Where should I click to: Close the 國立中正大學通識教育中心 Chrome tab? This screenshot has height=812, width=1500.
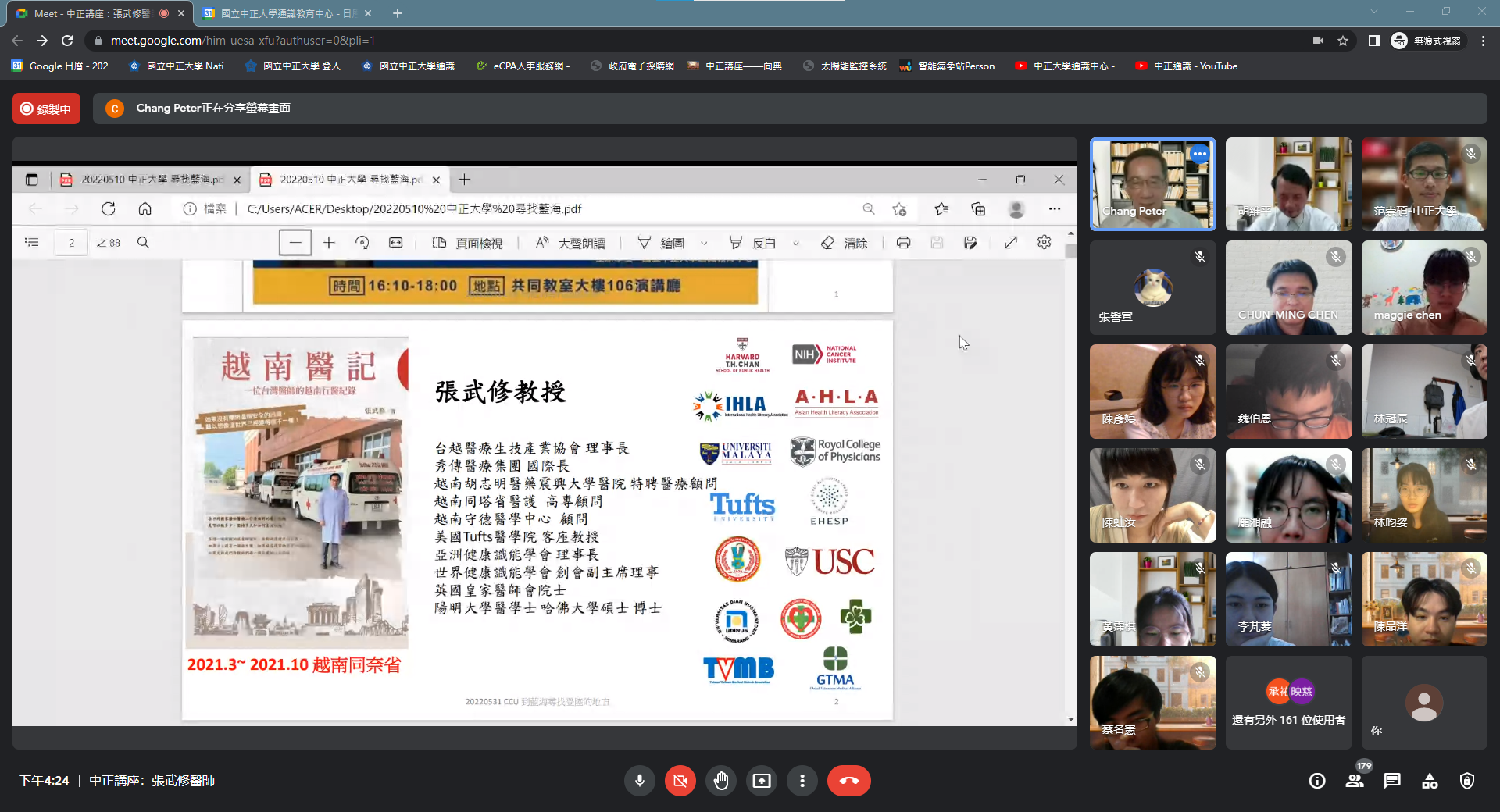[x=368, y=13]
